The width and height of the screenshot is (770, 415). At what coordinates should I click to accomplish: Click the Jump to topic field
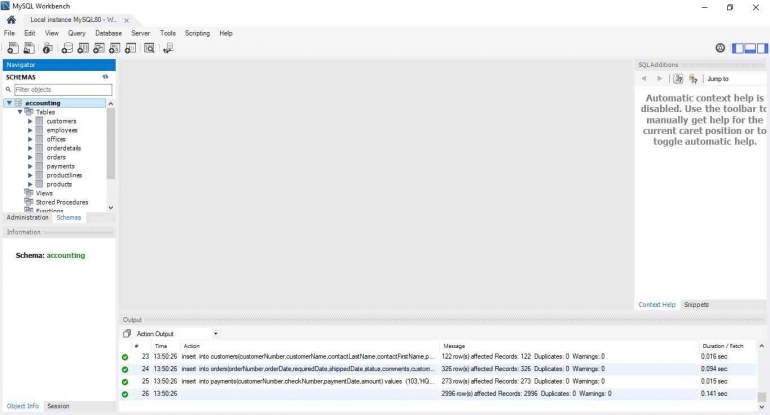pyautogui.click(x=736, y=79)
